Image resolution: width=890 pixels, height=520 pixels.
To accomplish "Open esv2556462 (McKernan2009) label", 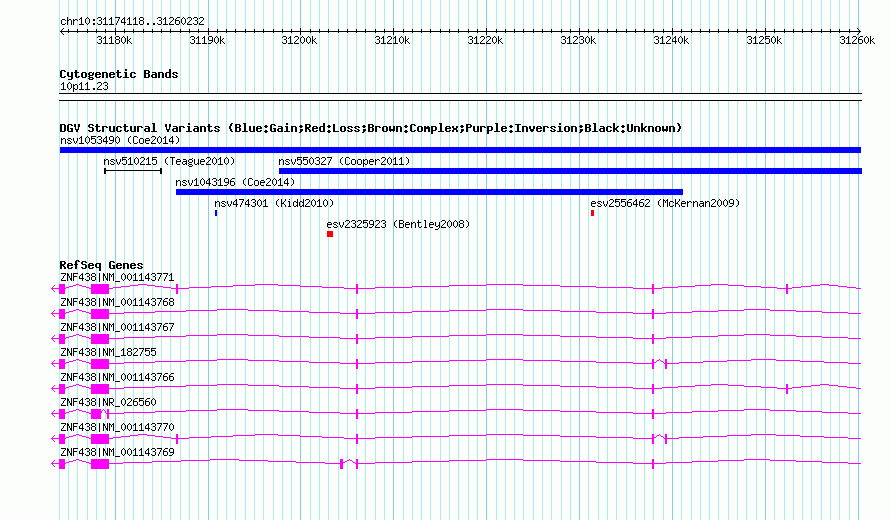I will [665, 203].
